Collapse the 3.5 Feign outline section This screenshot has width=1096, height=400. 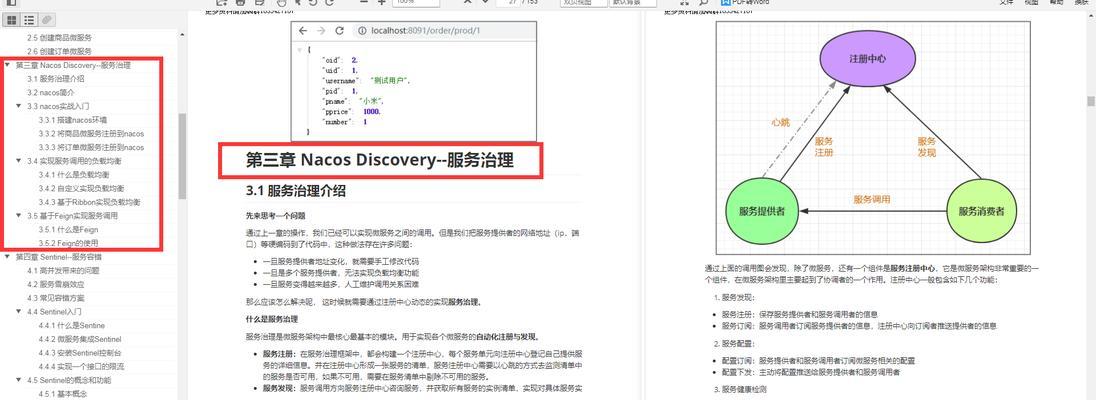[x=19, y=216]
